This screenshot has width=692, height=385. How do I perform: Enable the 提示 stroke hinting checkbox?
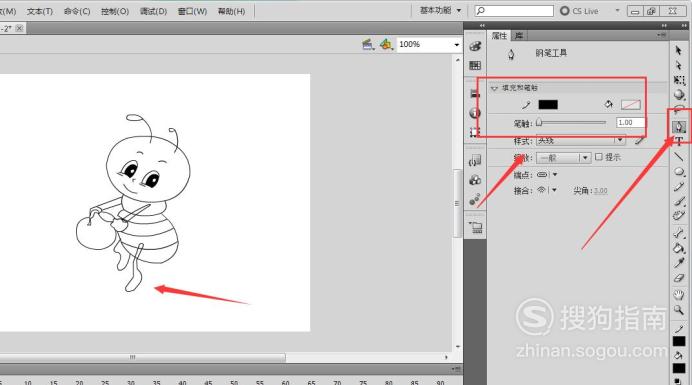point(598,157)
